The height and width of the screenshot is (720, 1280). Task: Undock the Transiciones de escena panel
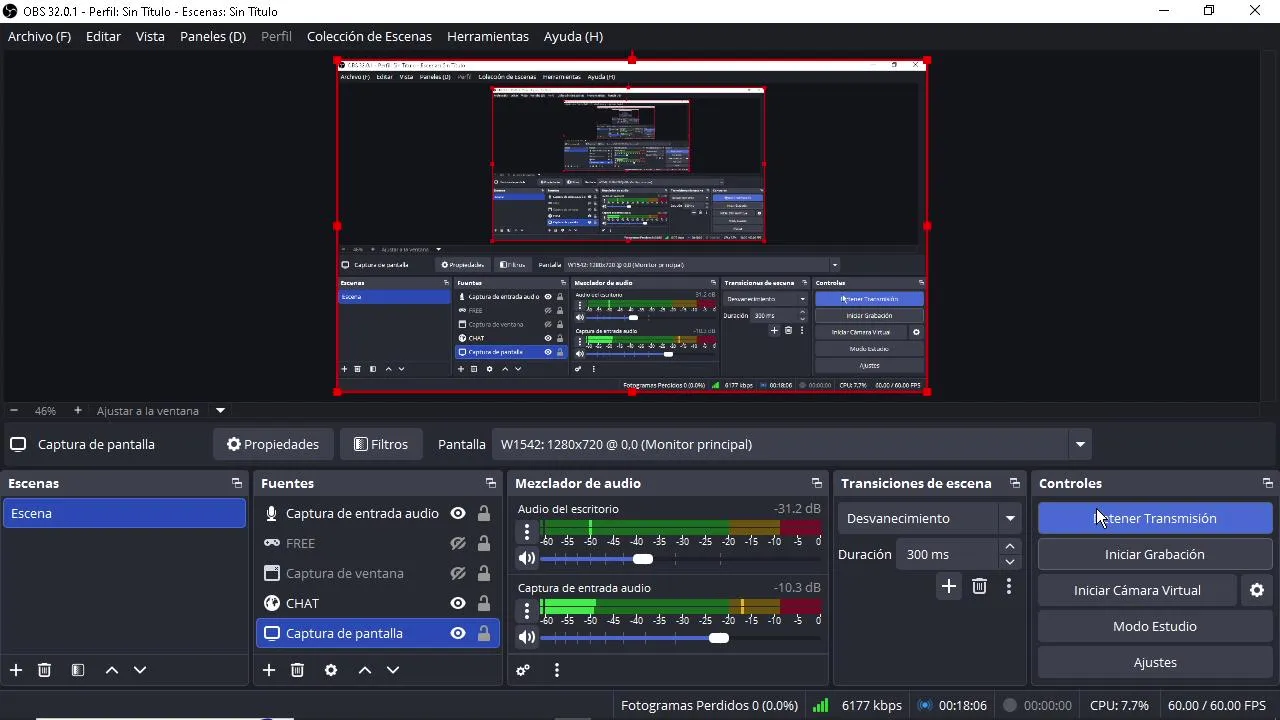(x=1015, y=483)
